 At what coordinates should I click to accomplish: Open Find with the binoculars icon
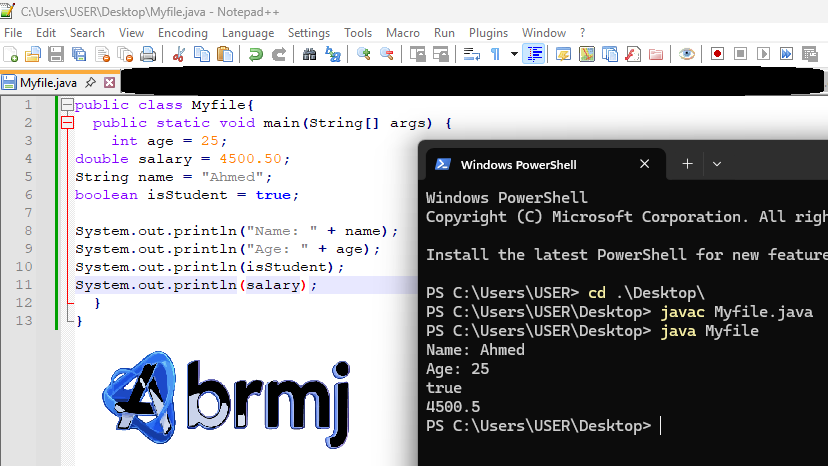coord(309,54)
